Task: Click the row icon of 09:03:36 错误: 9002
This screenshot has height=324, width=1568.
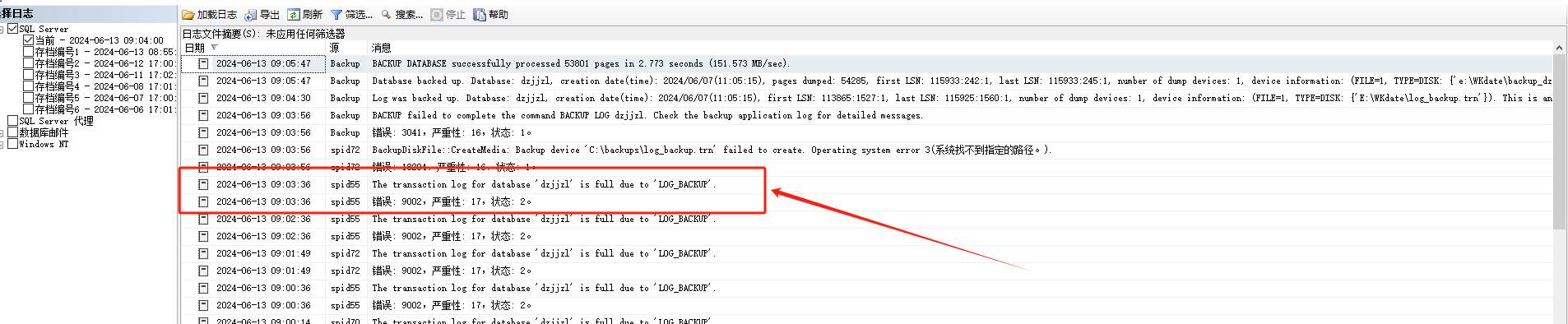Action: coord(203,201)
